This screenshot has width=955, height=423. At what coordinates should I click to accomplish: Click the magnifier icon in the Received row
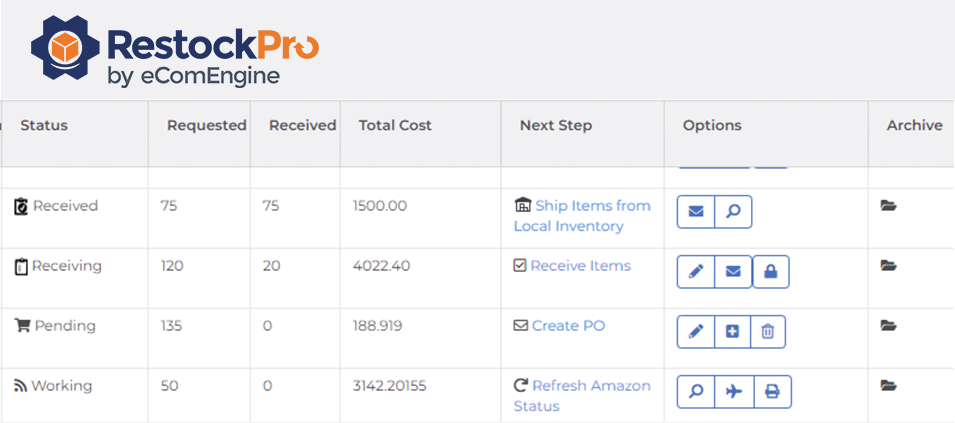click(733, 212)
